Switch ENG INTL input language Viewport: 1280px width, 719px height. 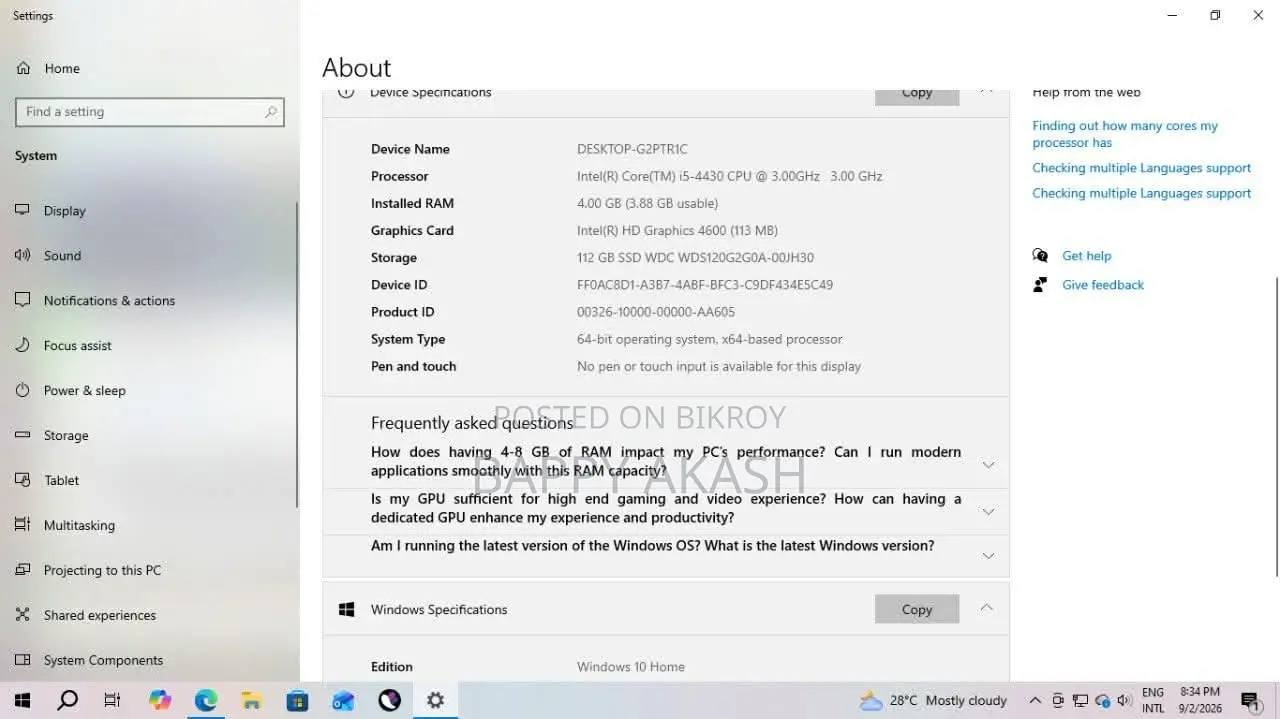tap(1153, 700)
